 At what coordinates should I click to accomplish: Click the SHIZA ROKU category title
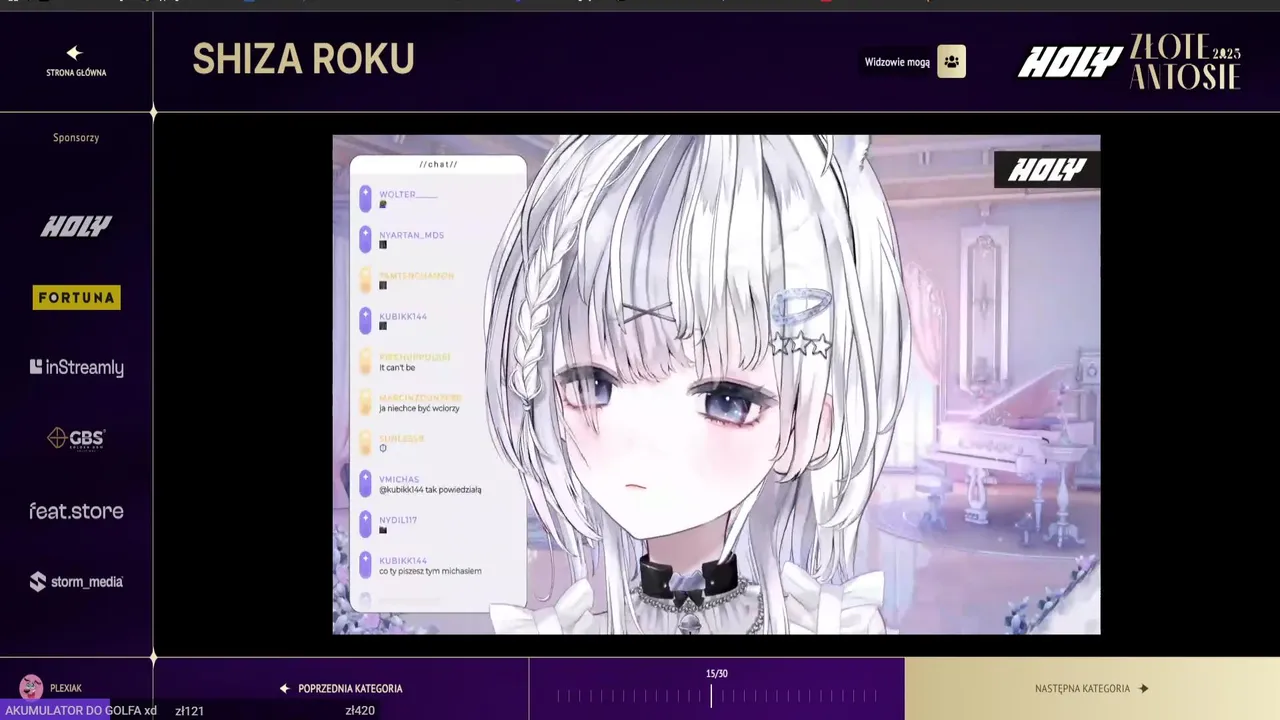click(x=303, y=60)
